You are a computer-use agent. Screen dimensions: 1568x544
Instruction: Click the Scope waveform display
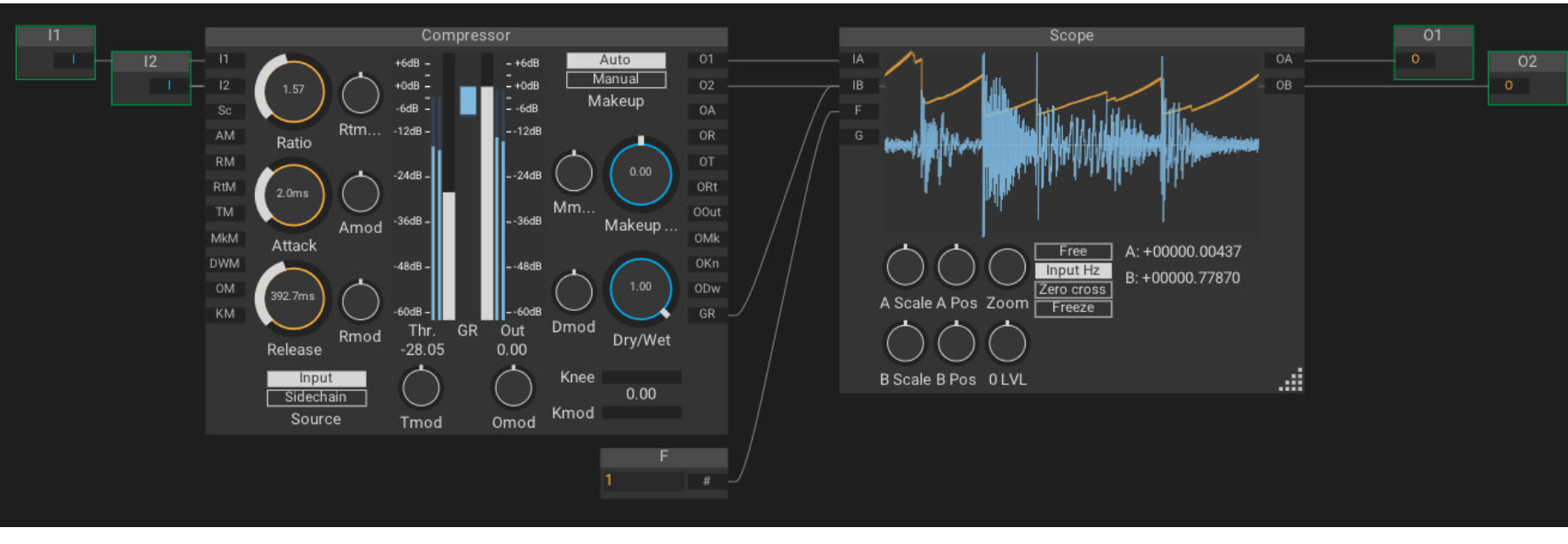pos(1072,144)
